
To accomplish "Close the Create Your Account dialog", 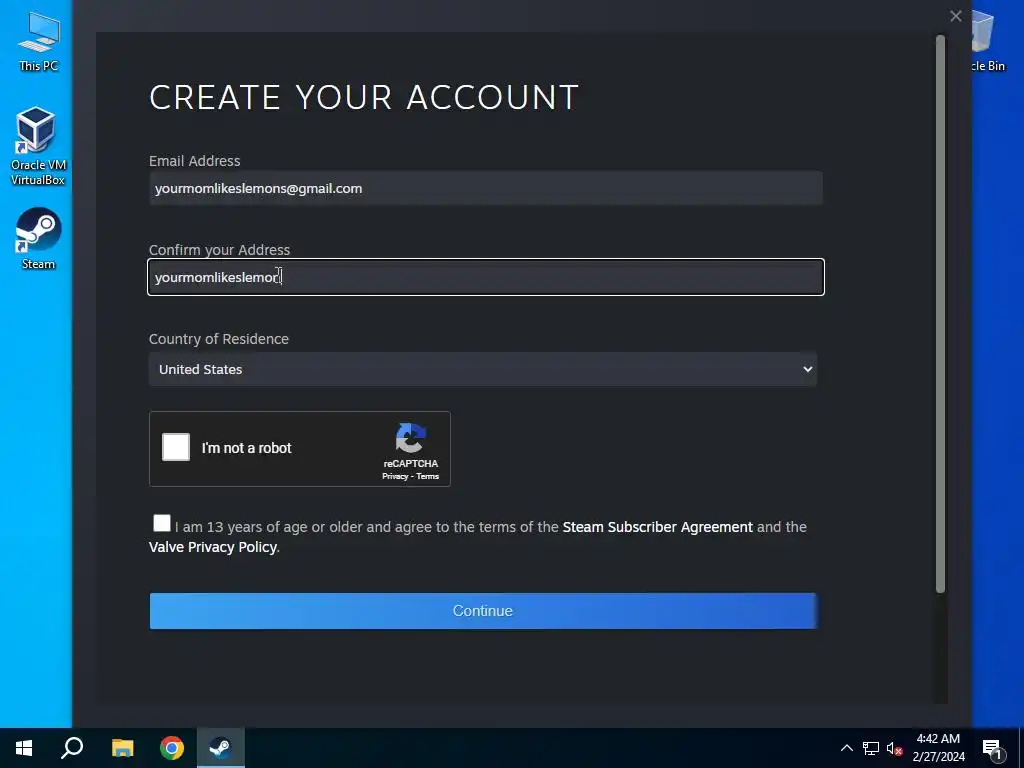I will tap(955, 16).
